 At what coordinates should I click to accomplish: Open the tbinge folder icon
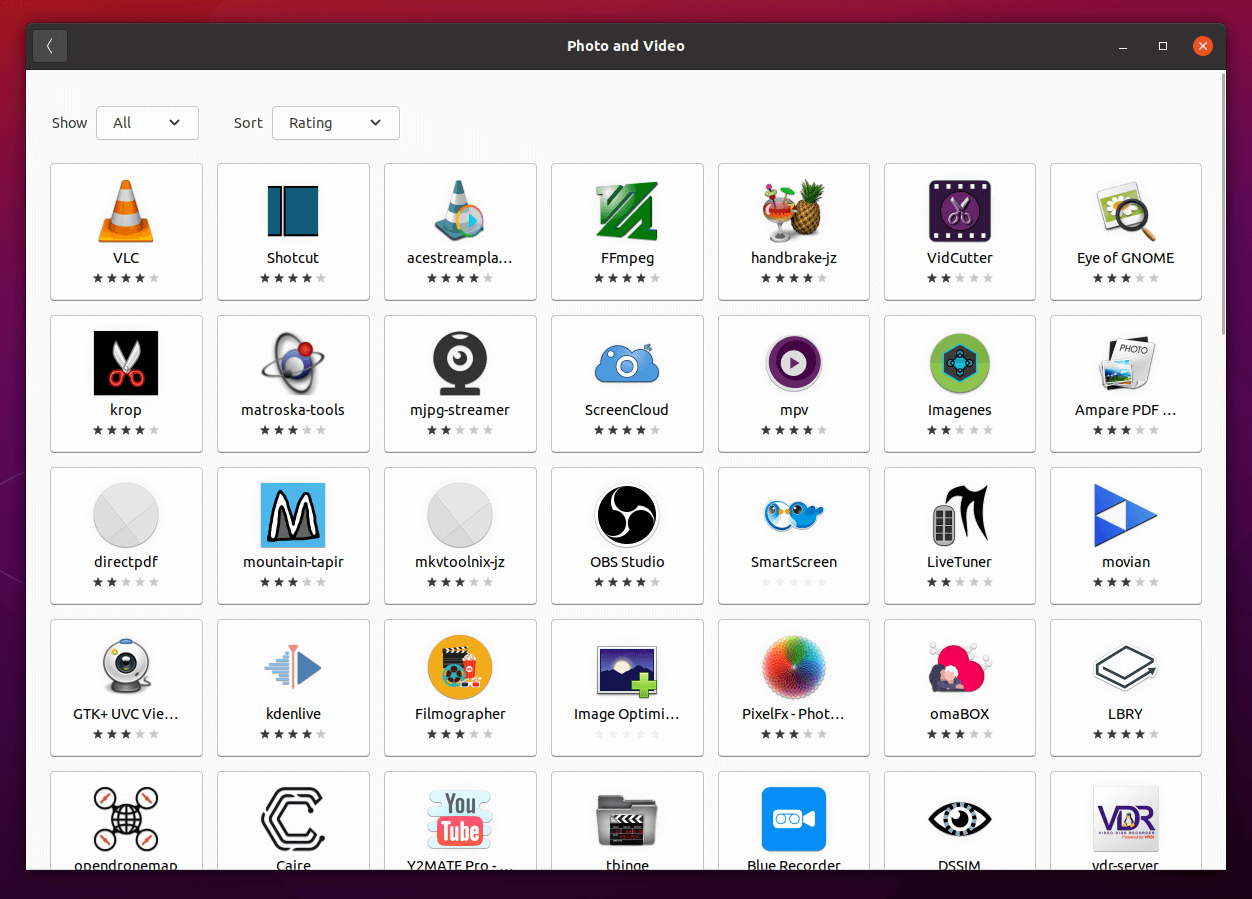click(x=627, y=821)
